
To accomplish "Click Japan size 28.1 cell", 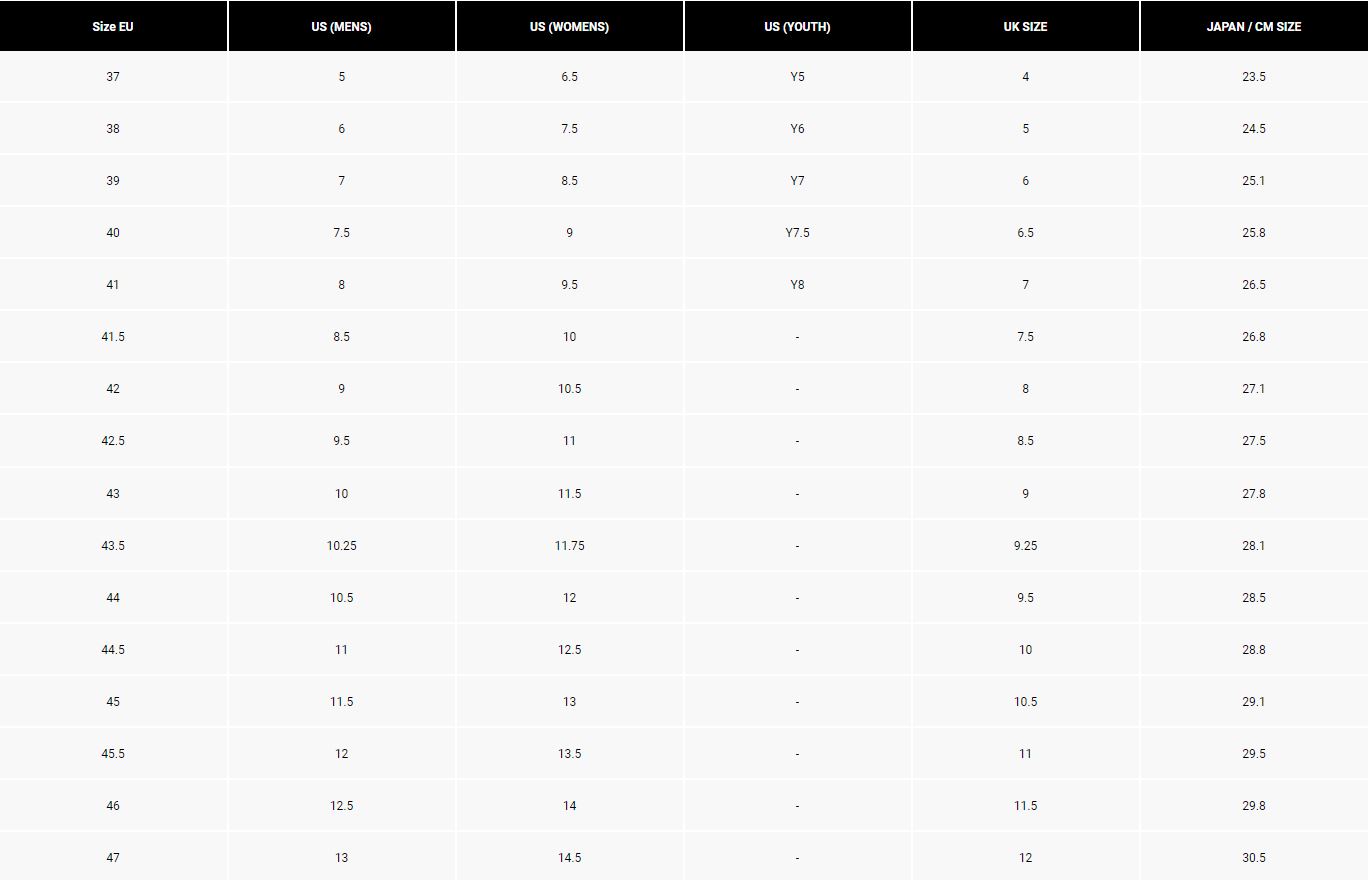I will pyautogui.click(x=1253, y=546).
